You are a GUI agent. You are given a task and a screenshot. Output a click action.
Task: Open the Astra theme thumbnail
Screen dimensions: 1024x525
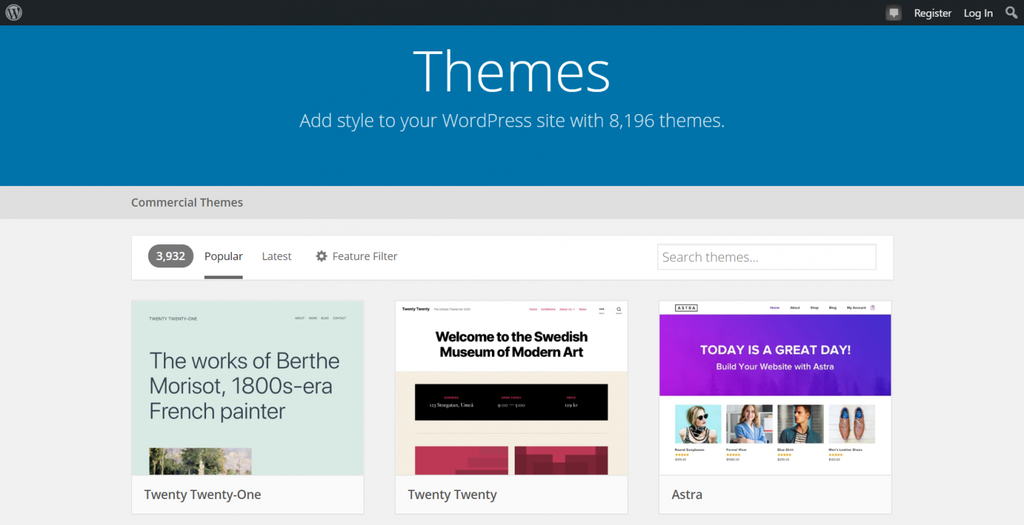775,388
